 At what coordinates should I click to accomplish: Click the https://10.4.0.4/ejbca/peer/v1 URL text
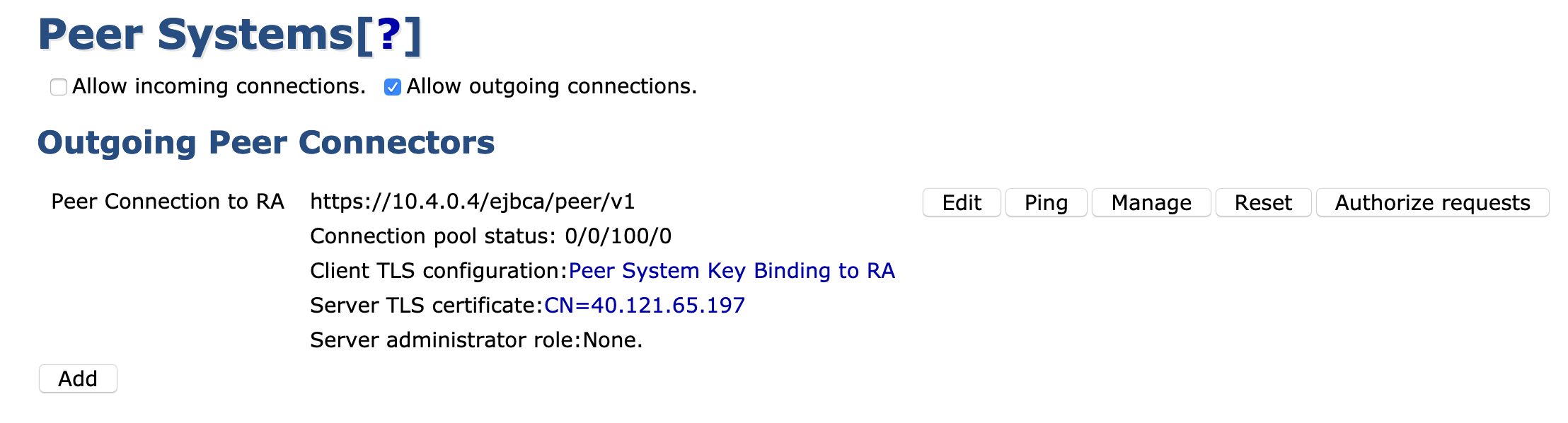click(473, 202)
